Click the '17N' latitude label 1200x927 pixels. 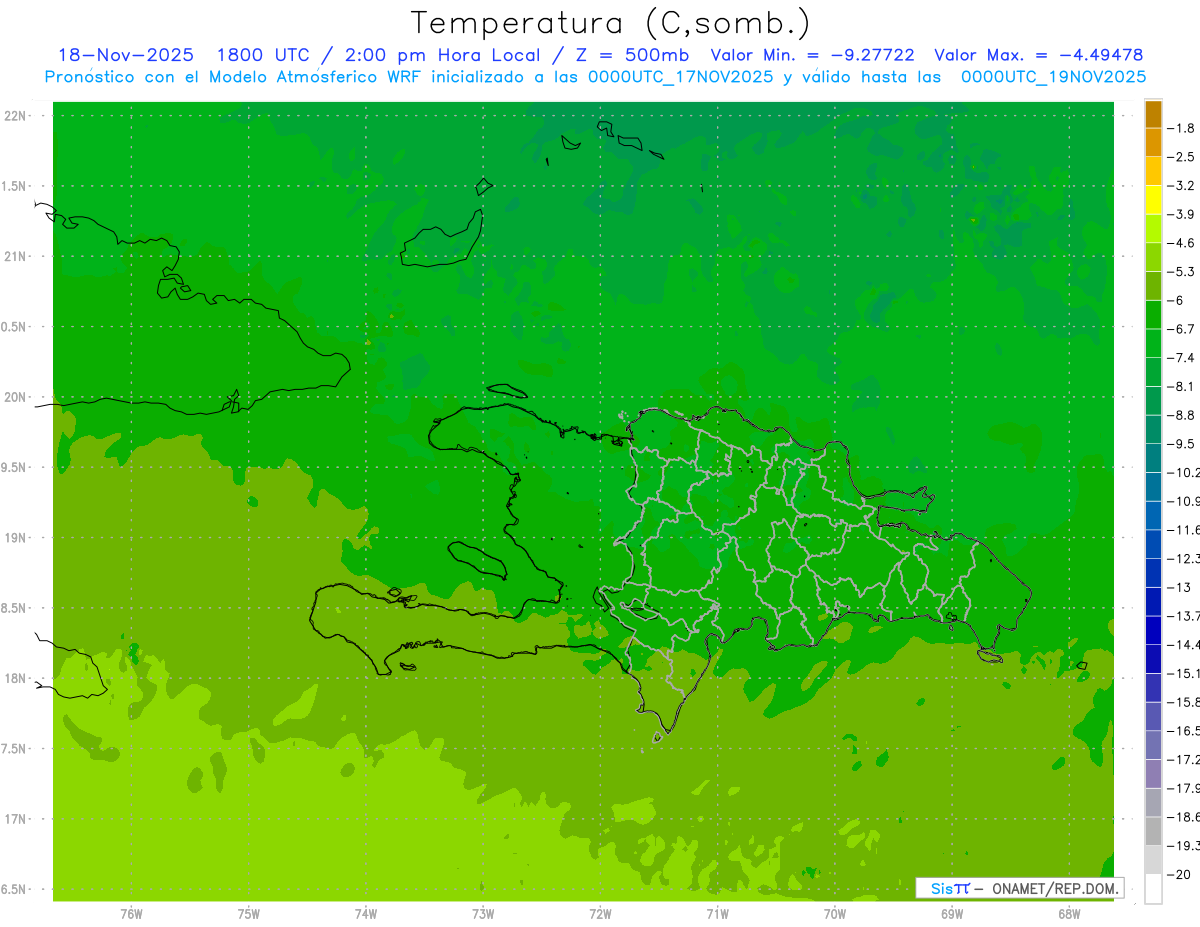[16, 819]
